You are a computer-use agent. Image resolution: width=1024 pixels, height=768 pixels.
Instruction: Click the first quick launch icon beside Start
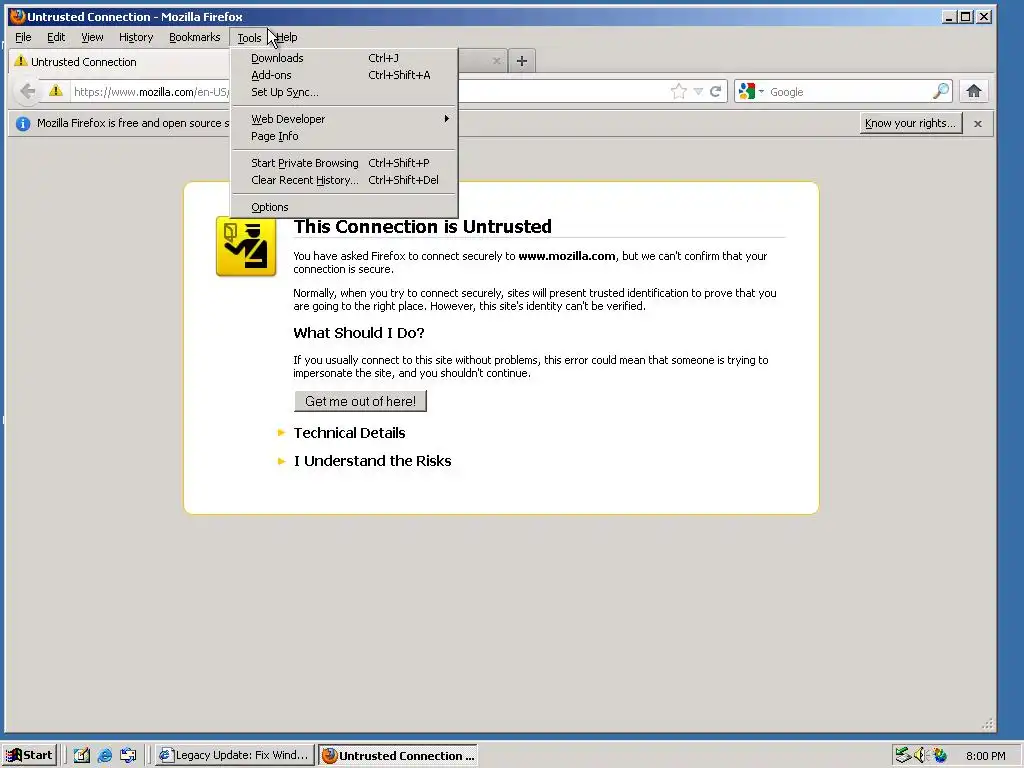[82, 756]
